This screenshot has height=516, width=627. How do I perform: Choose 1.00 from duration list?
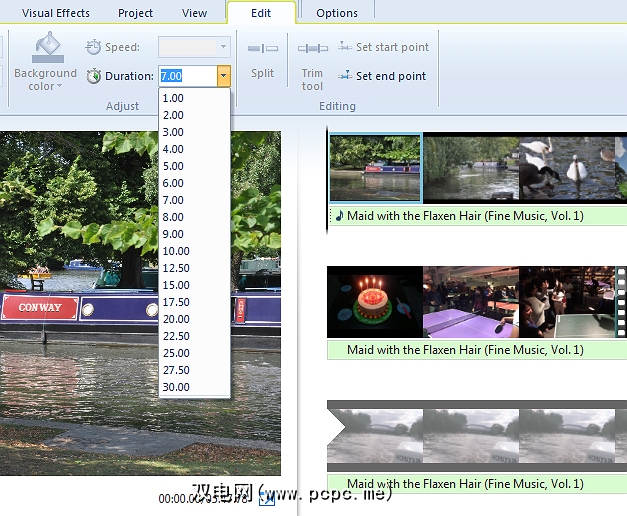pos(194,98)
